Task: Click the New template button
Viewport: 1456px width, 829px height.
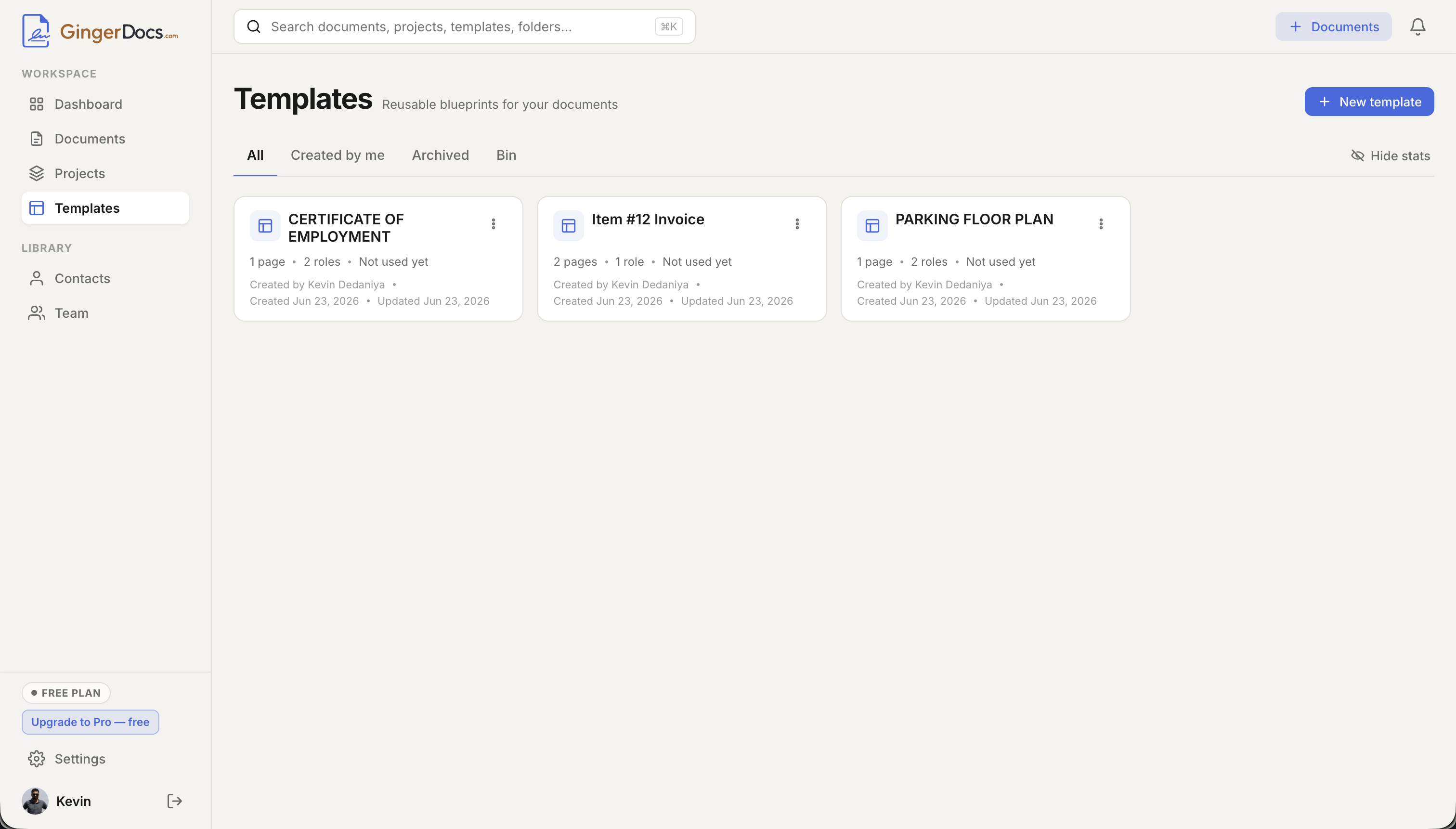Action: point(1369,102)
